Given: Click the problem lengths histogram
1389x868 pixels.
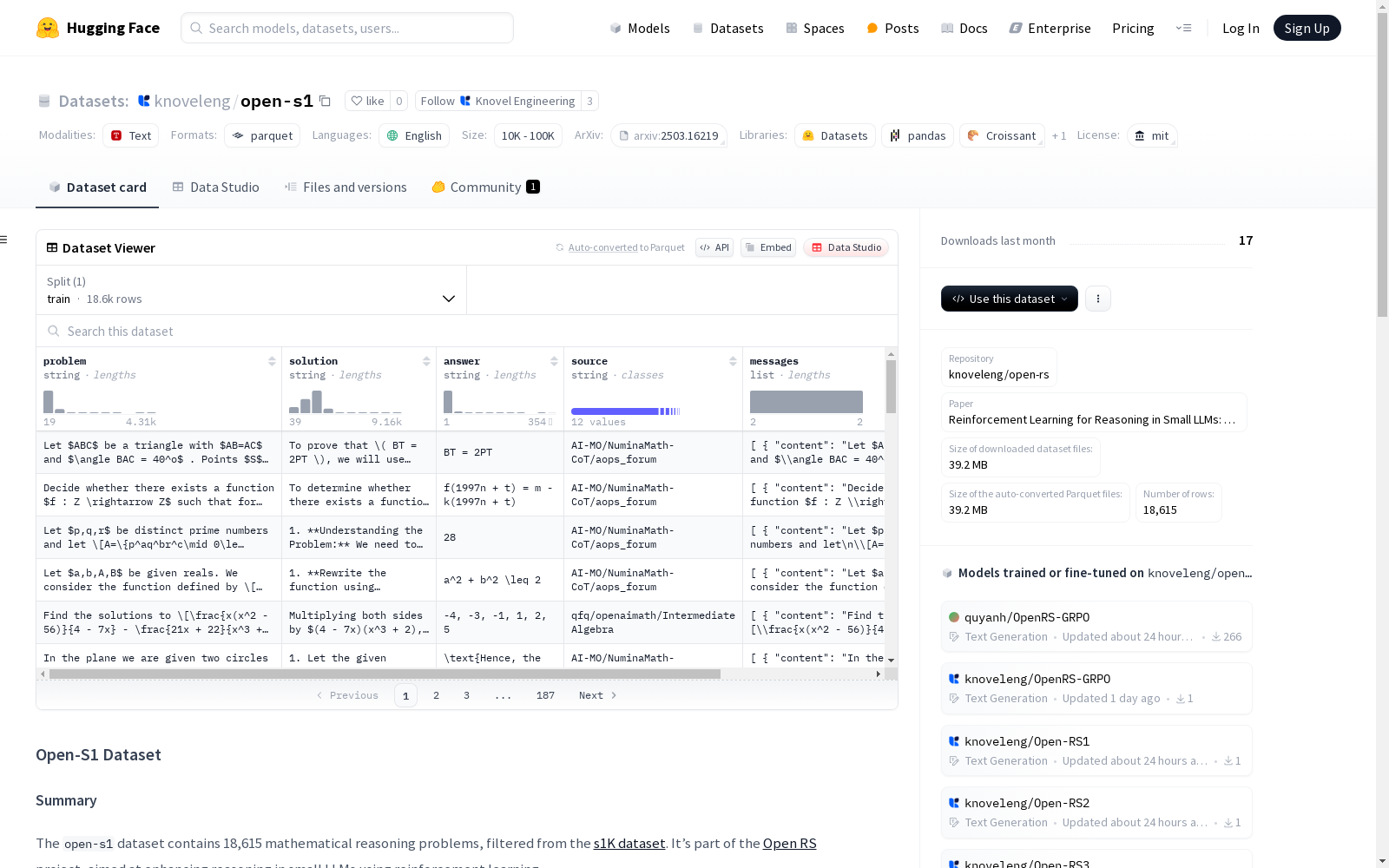Looking at the screenshot, I should (100, 402).
